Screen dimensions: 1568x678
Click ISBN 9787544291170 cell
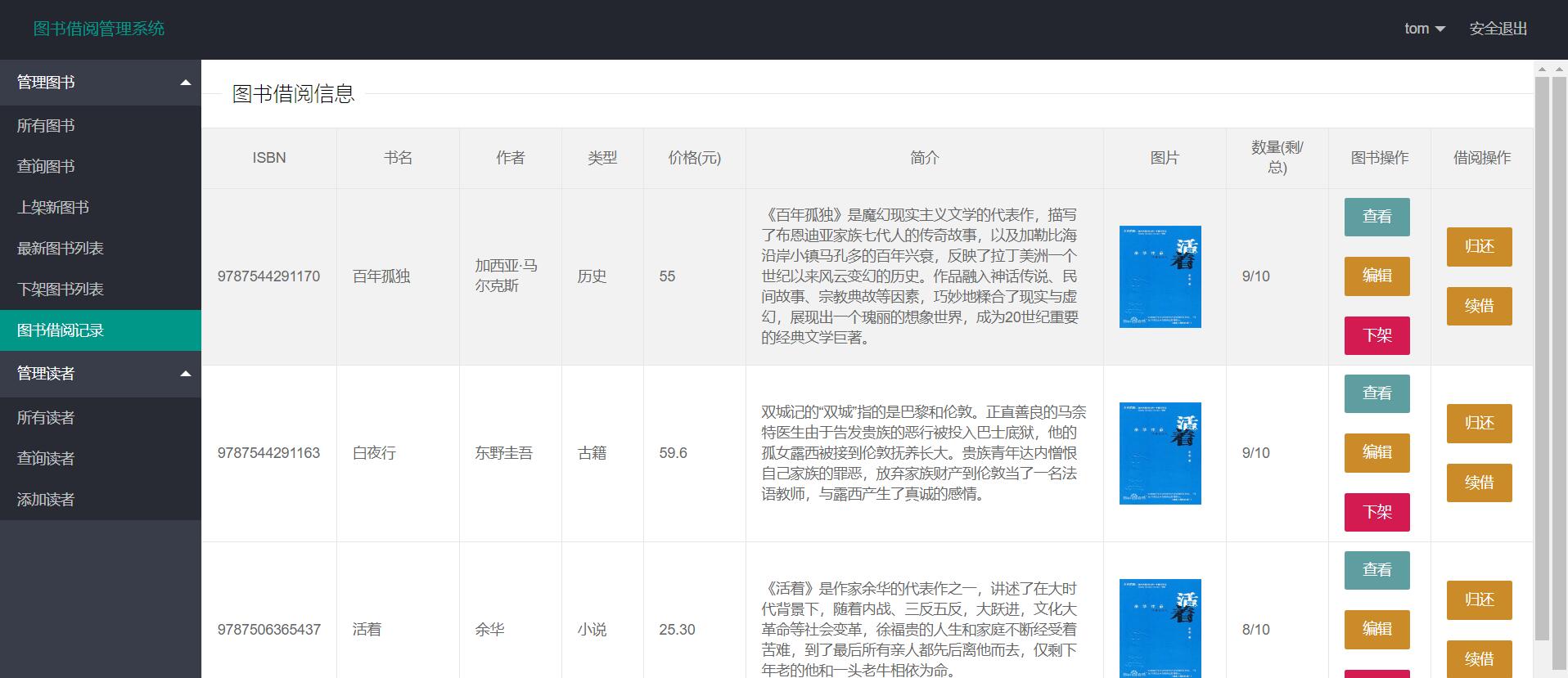268,276
